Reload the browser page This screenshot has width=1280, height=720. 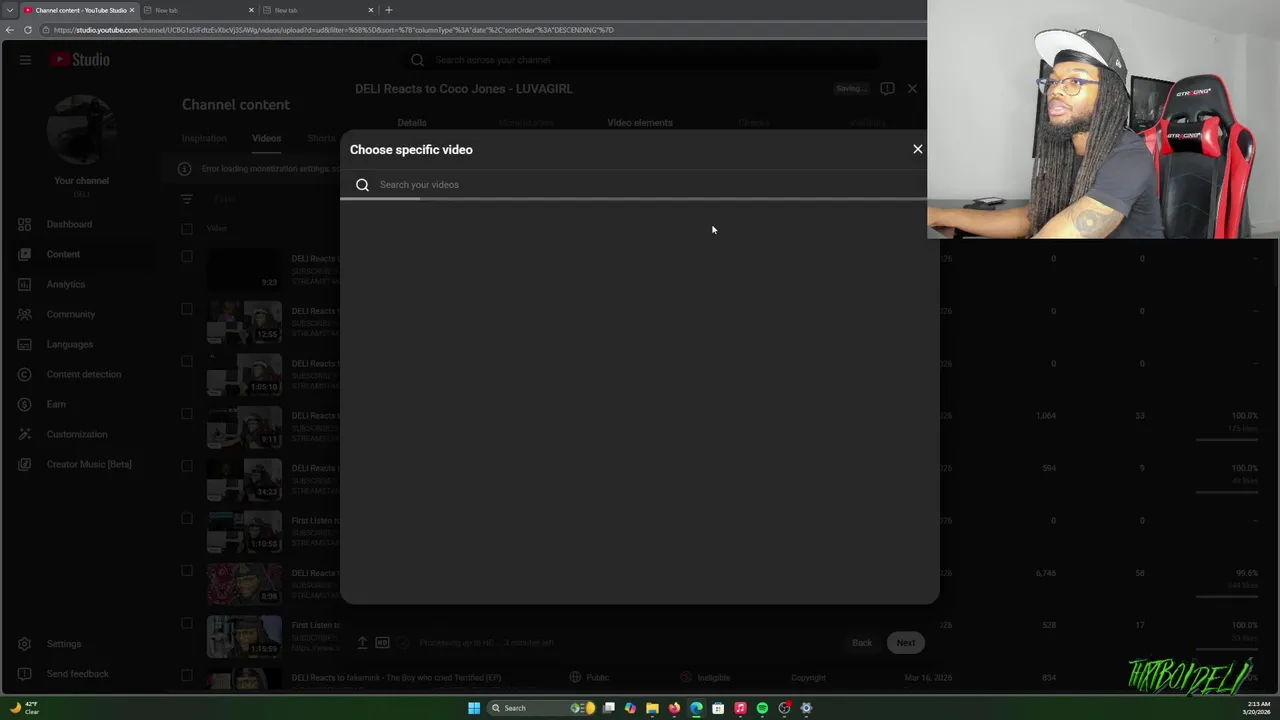click(x=28, y=30)
